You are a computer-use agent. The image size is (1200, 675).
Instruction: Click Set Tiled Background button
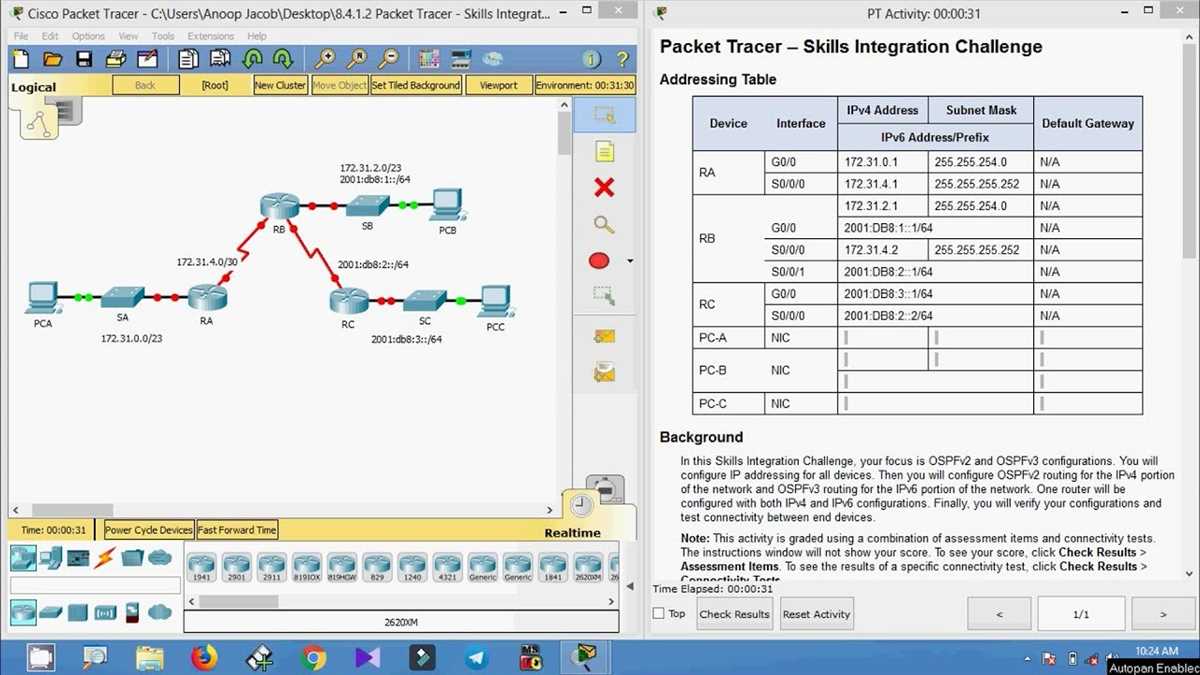(x=416, y=85)
